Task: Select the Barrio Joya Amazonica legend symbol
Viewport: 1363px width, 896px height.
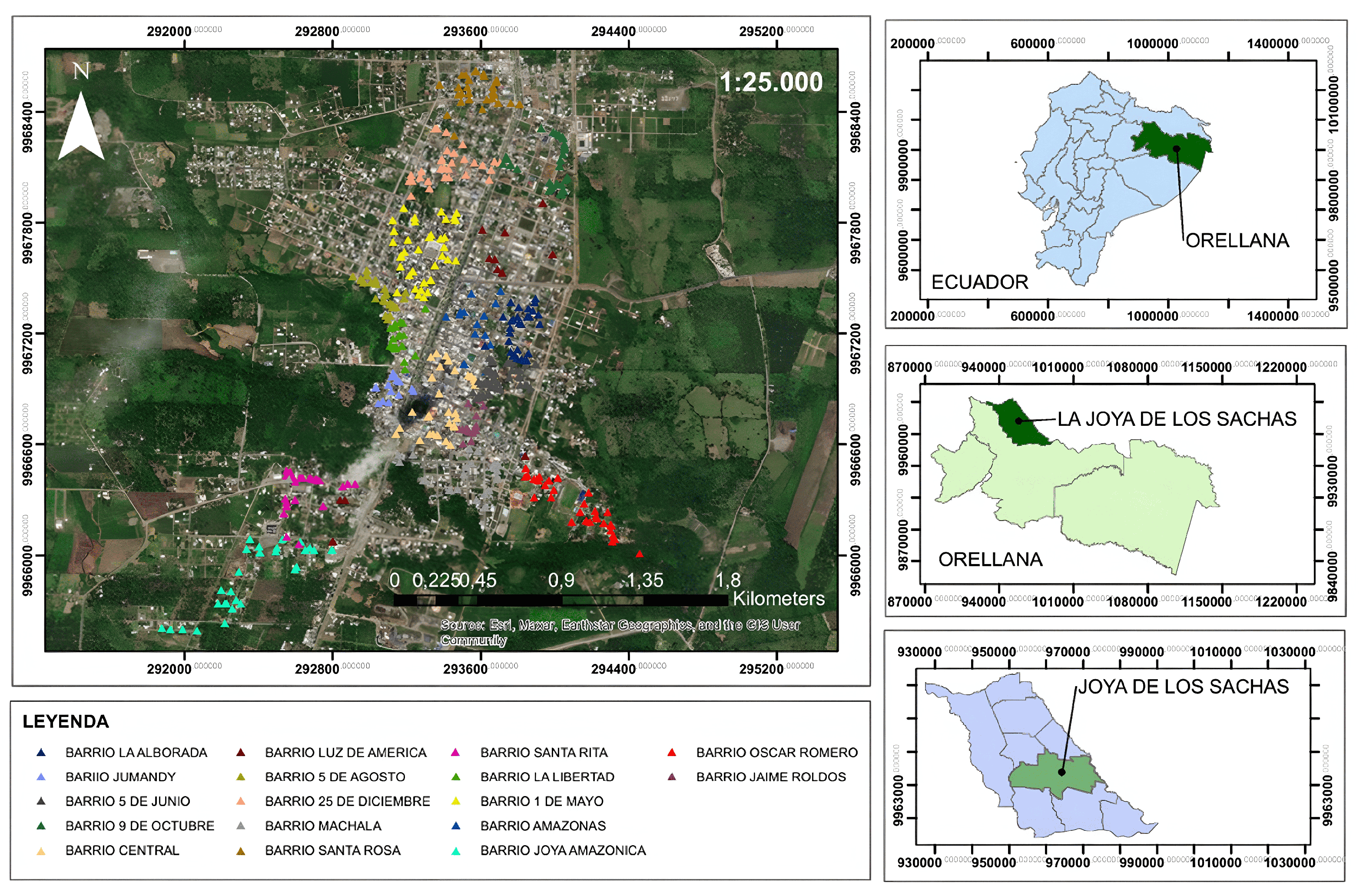Action: (456, 851)
